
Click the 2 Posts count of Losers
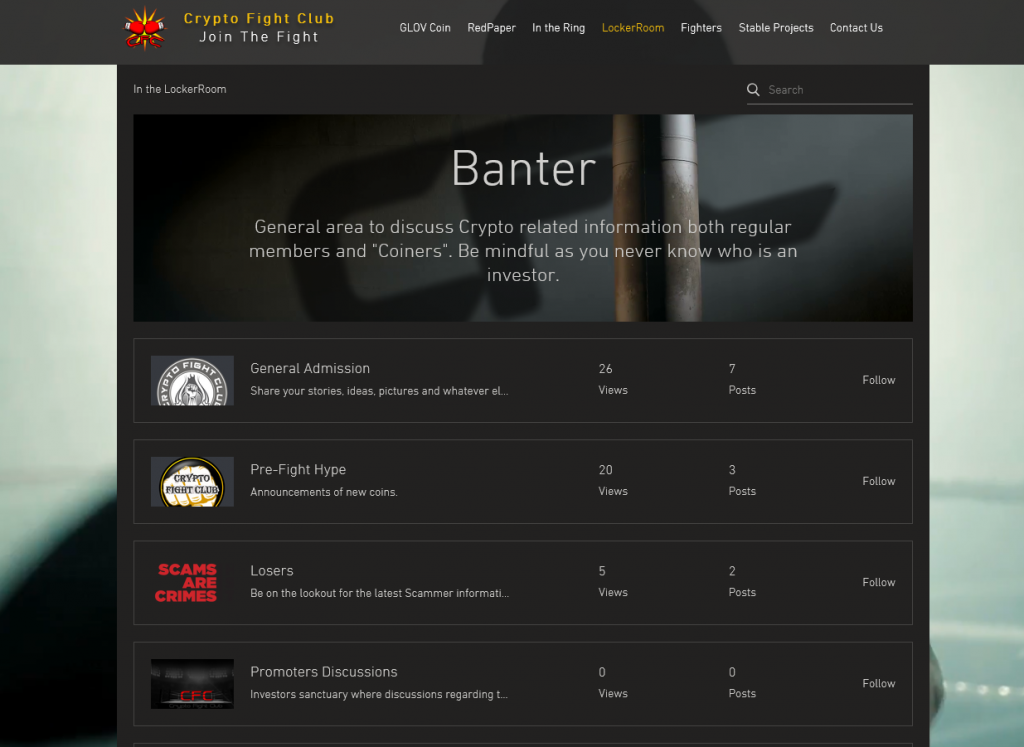(x=742, y=582)
